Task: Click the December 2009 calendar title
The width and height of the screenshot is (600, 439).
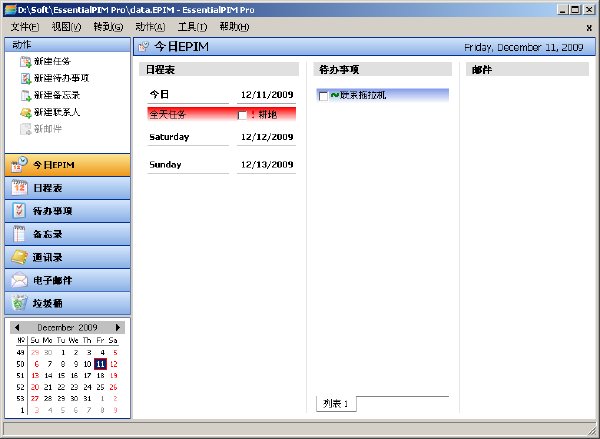Action: click(x=67, y=328)
